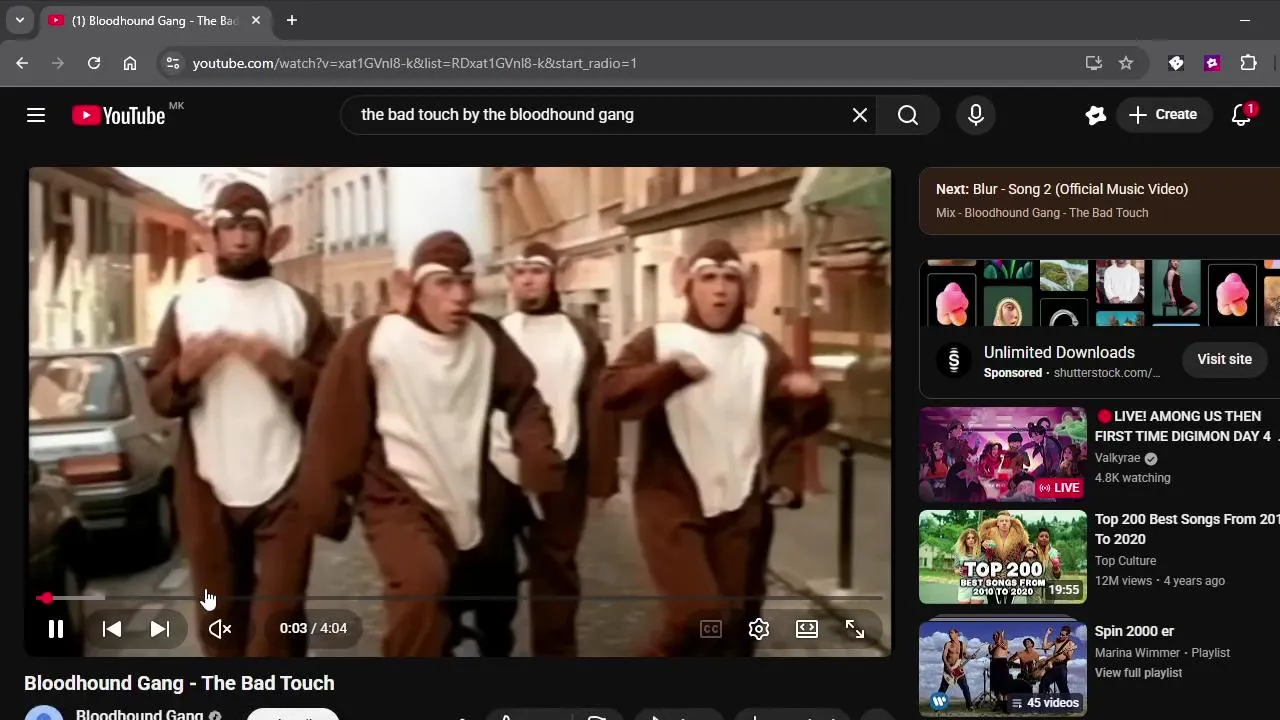Screen dimensions: 1280x720
Task: Click the browser address bar URL
Action: click(x=414, y=63)
